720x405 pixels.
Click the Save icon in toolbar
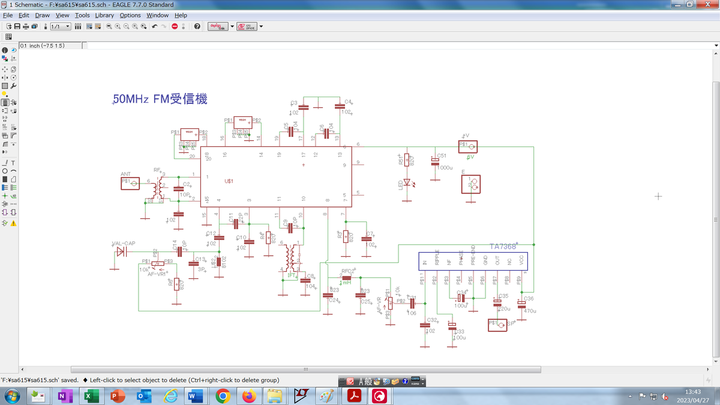coord(19,26)
